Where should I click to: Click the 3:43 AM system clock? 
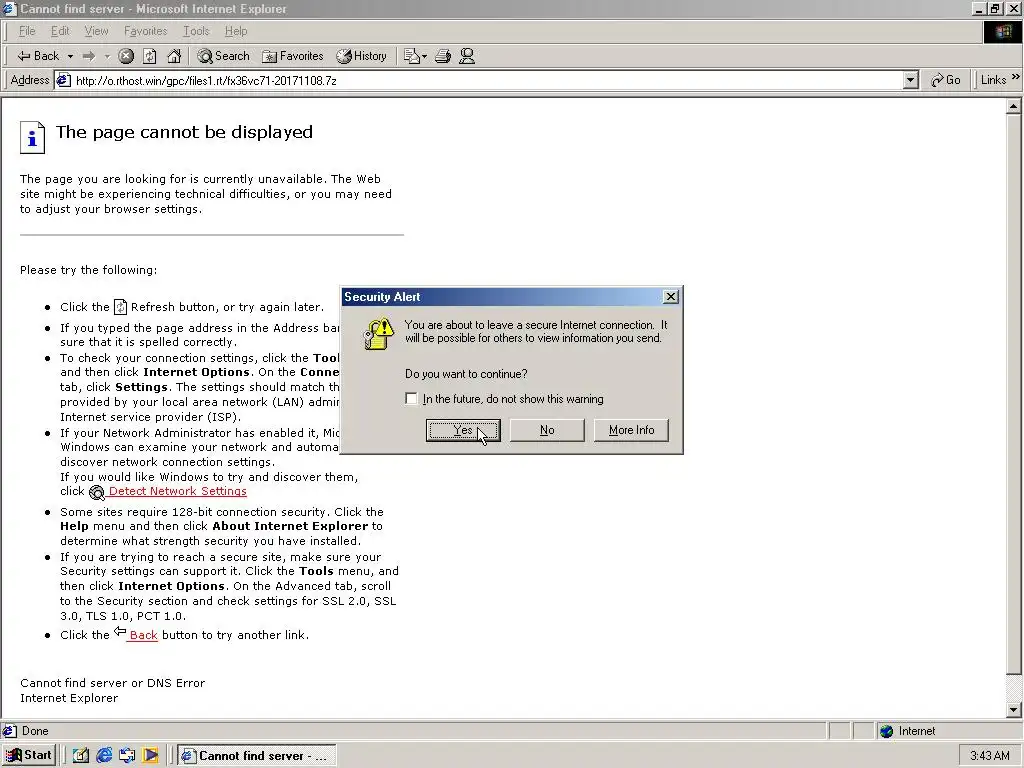tap(989, 756)
